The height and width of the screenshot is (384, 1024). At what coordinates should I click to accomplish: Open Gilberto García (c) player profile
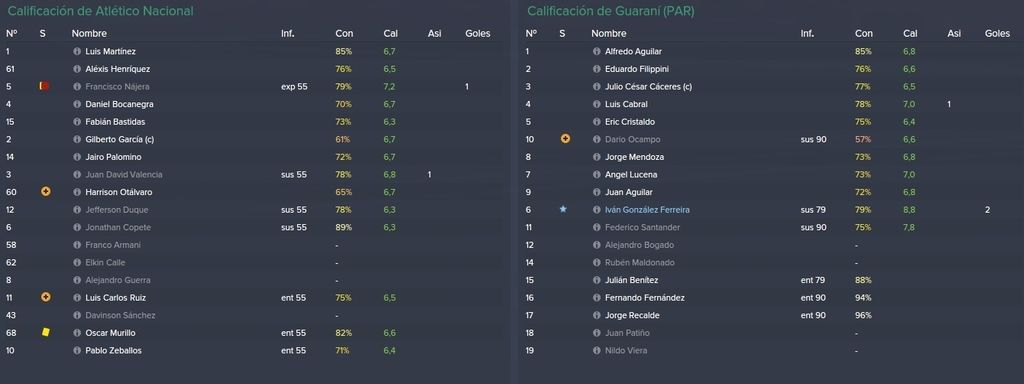(x=120, y=139)
